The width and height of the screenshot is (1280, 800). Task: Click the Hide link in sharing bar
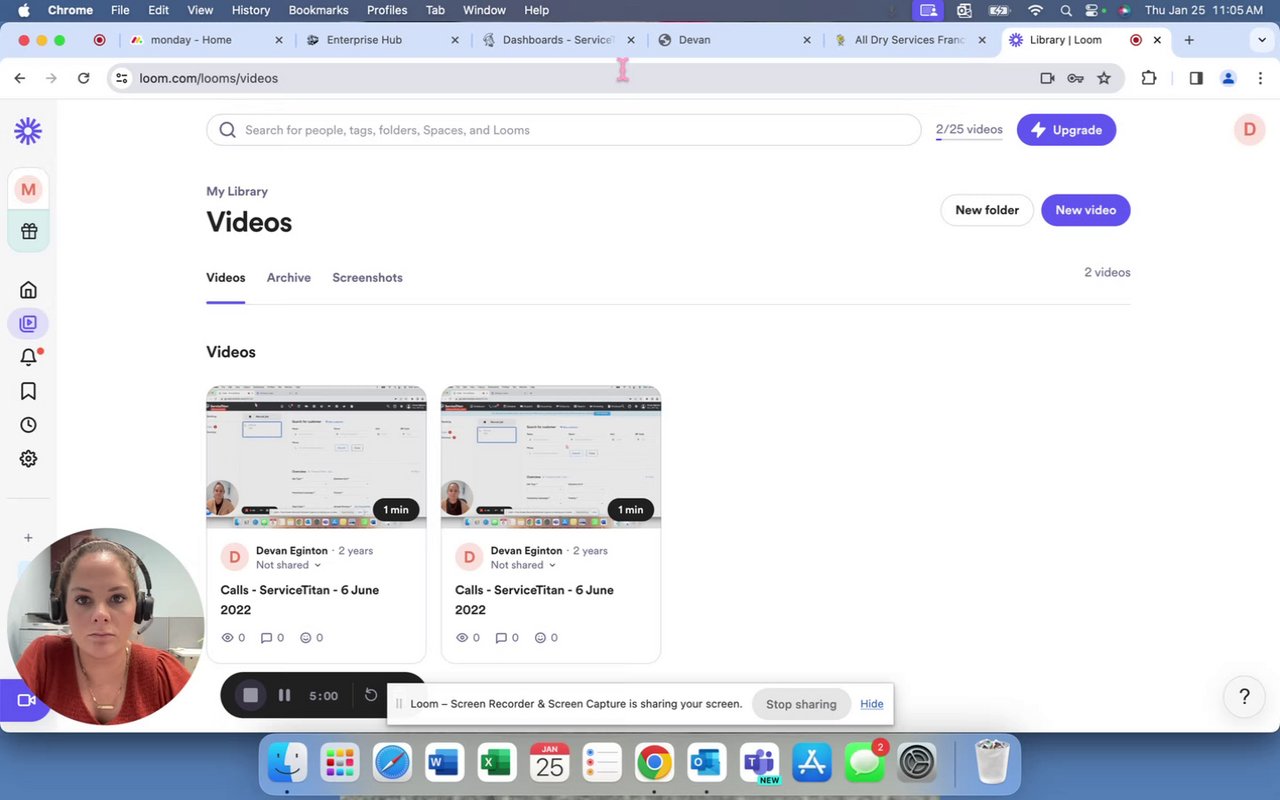pos(872,704)
